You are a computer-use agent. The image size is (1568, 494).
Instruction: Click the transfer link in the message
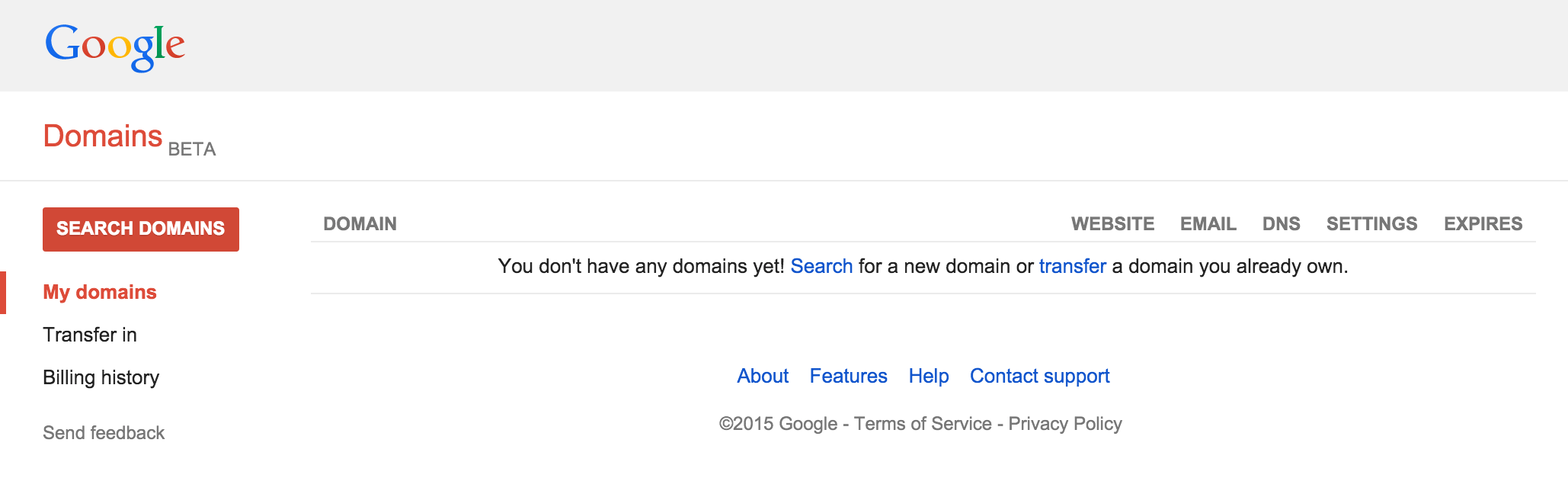coord(1072,266)
